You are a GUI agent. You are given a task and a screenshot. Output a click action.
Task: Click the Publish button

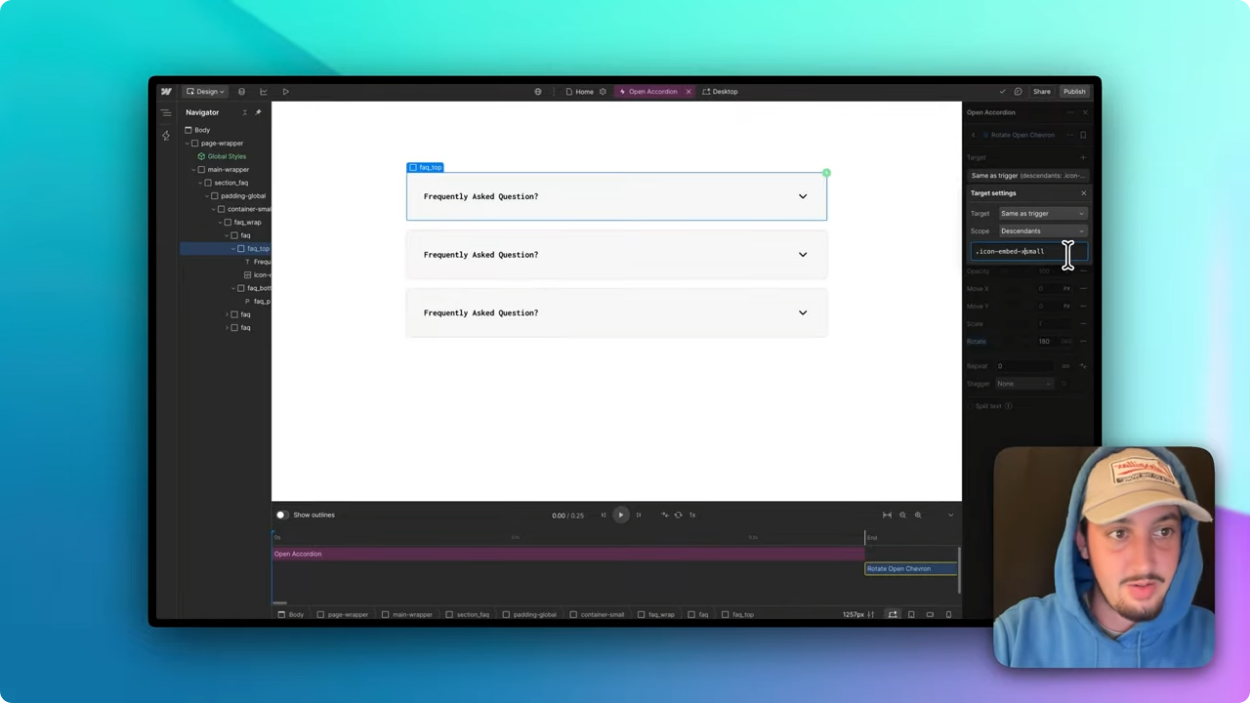[x=1074, y=91]
